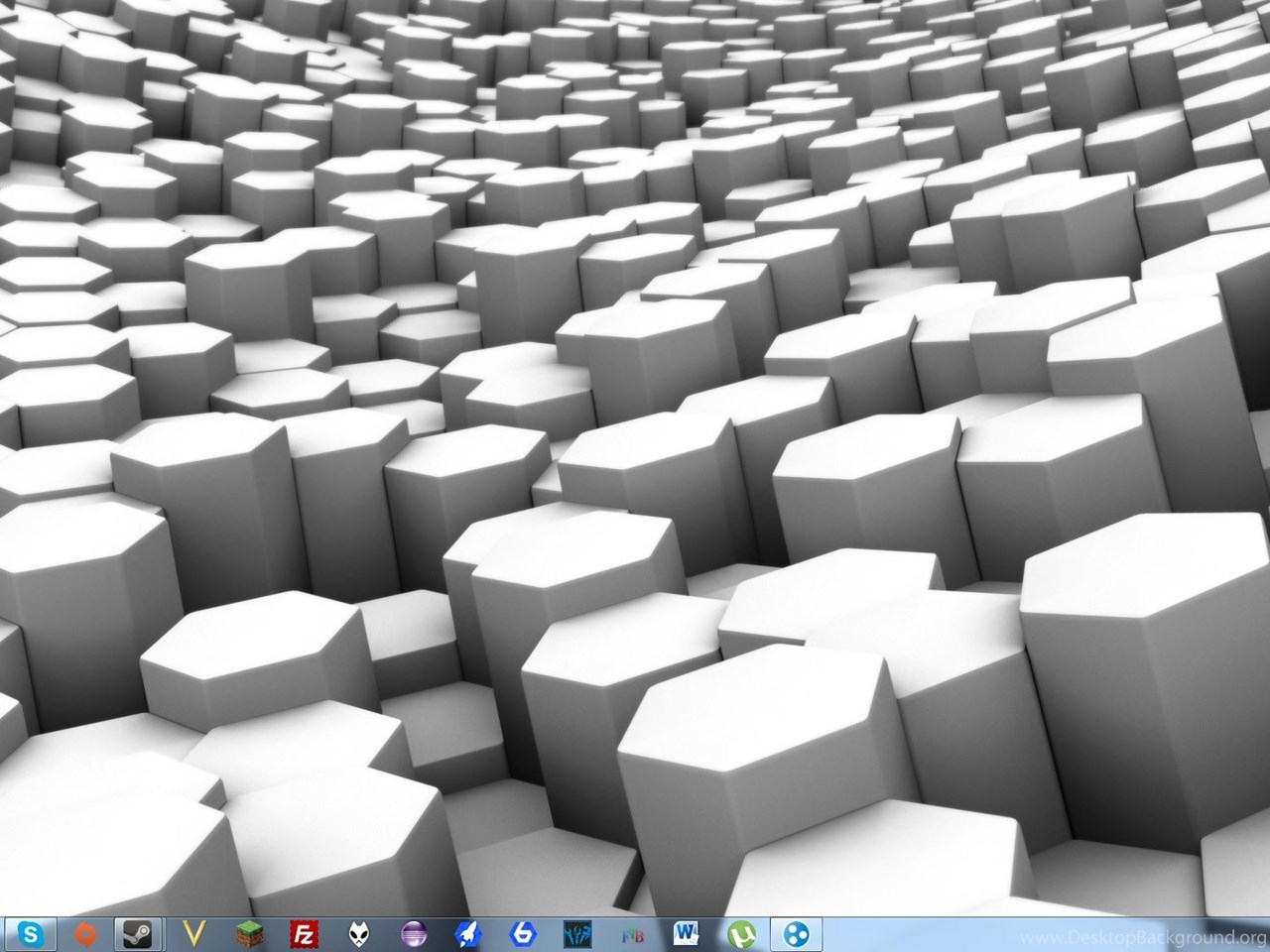Open Skype from the taskbar
Image resolution: width=1270 pixels, height=952 pixels.
coord(32,934)
